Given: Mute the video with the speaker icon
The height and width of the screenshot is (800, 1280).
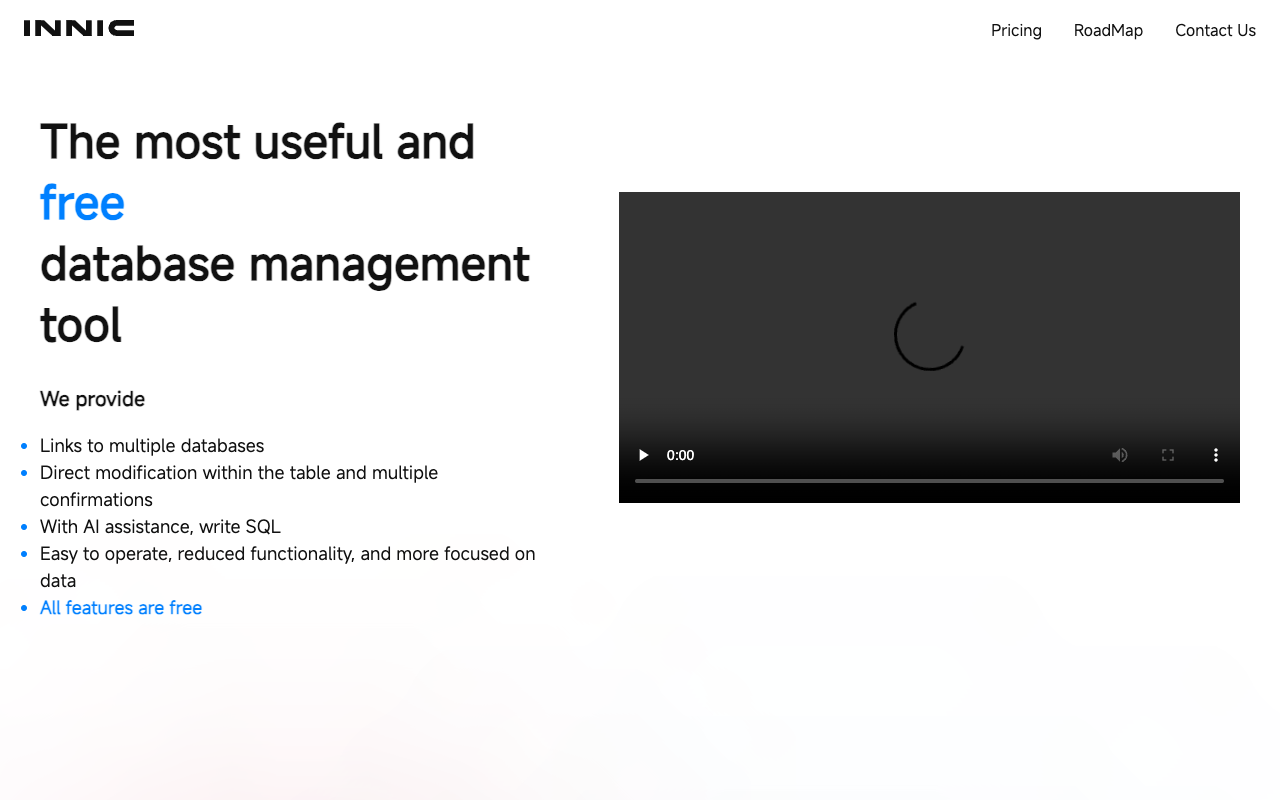Looking at the screenshot, I should pyautogui.click(x=1120, y=455).
